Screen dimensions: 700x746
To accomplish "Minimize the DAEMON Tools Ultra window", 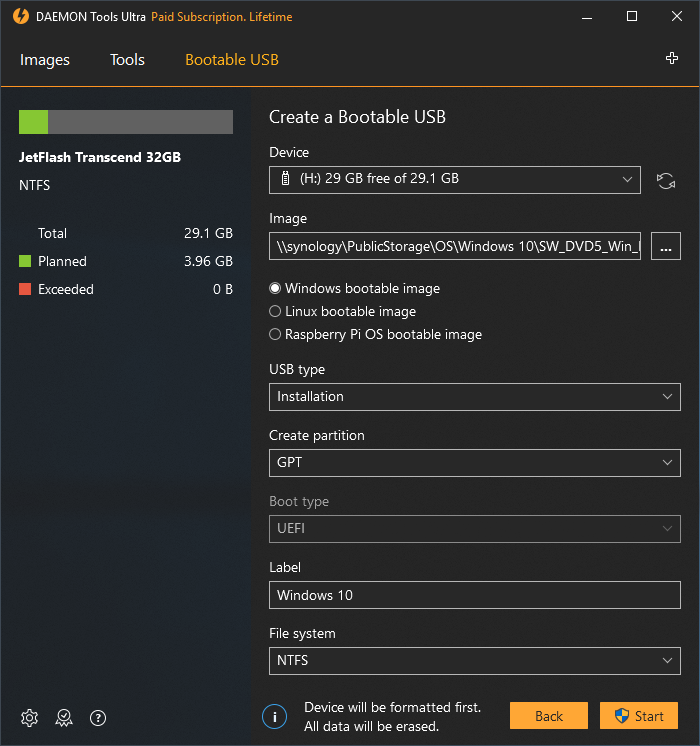I will (587, 17).
